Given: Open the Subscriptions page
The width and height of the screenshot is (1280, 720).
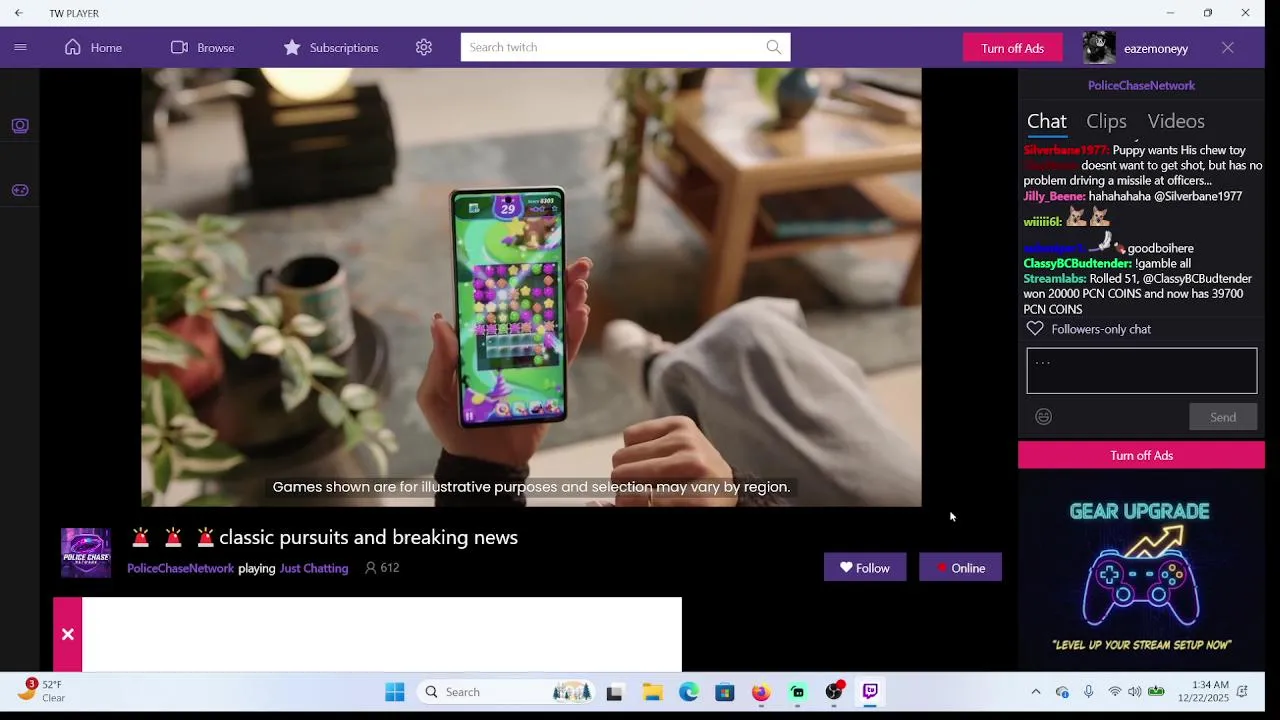Looking at the screenshot, I should (x=330, y=47).
